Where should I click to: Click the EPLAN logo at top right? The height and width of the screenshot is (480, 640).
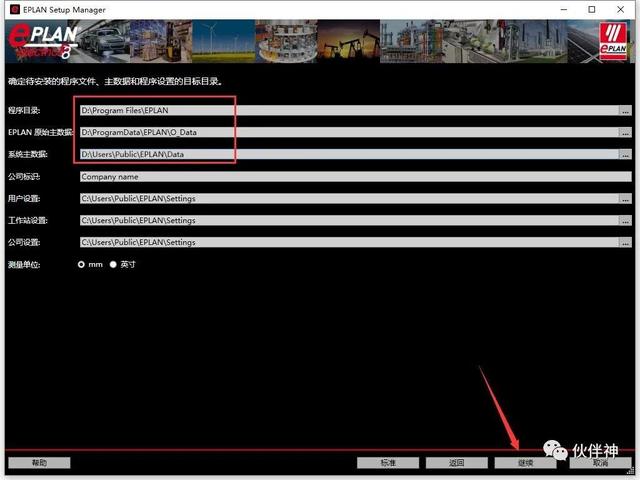[613, 41]
